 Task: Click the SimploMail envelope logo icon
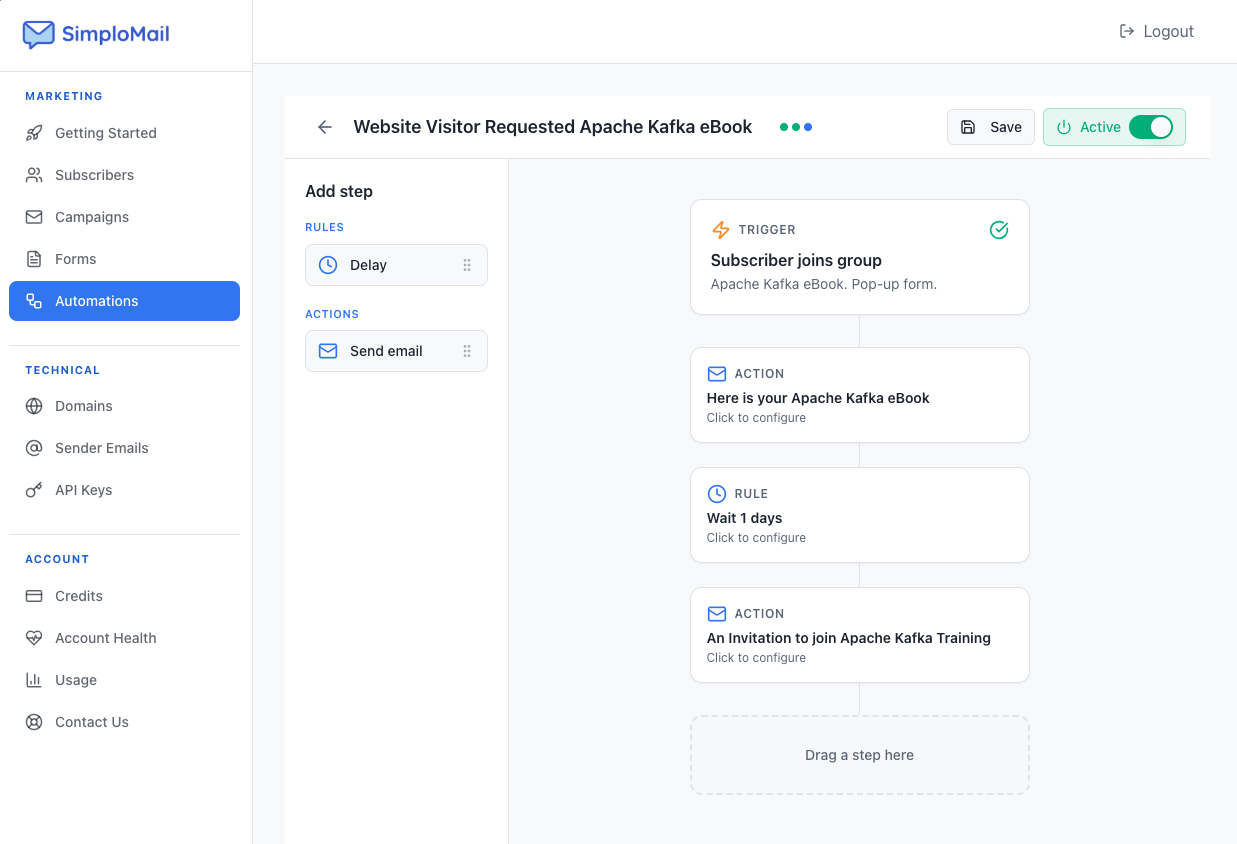[x=38, y=34]
